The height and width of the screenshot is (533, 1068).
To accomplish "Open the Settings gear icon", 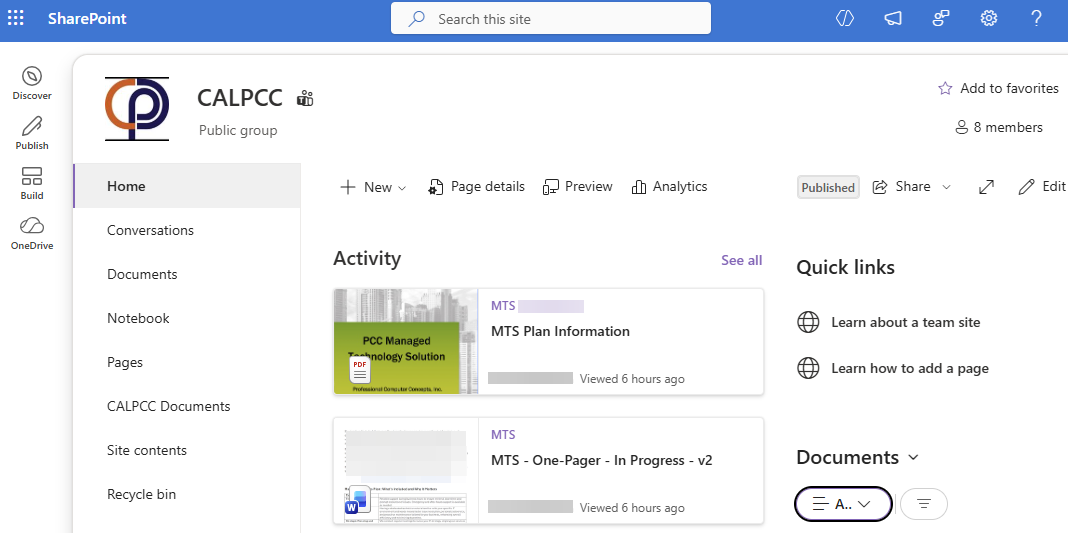I will pos(989,19).
